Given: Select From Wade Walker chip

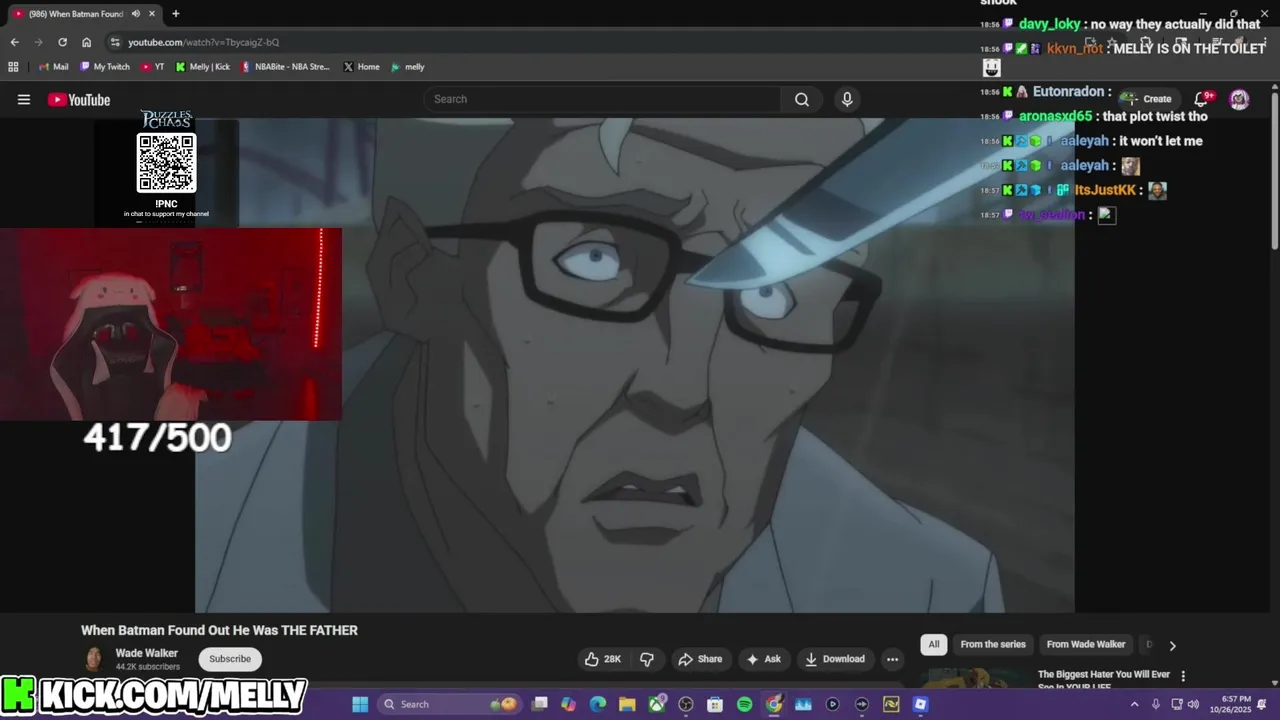Looking at the screenshot, I should [x=1086, y=645].
